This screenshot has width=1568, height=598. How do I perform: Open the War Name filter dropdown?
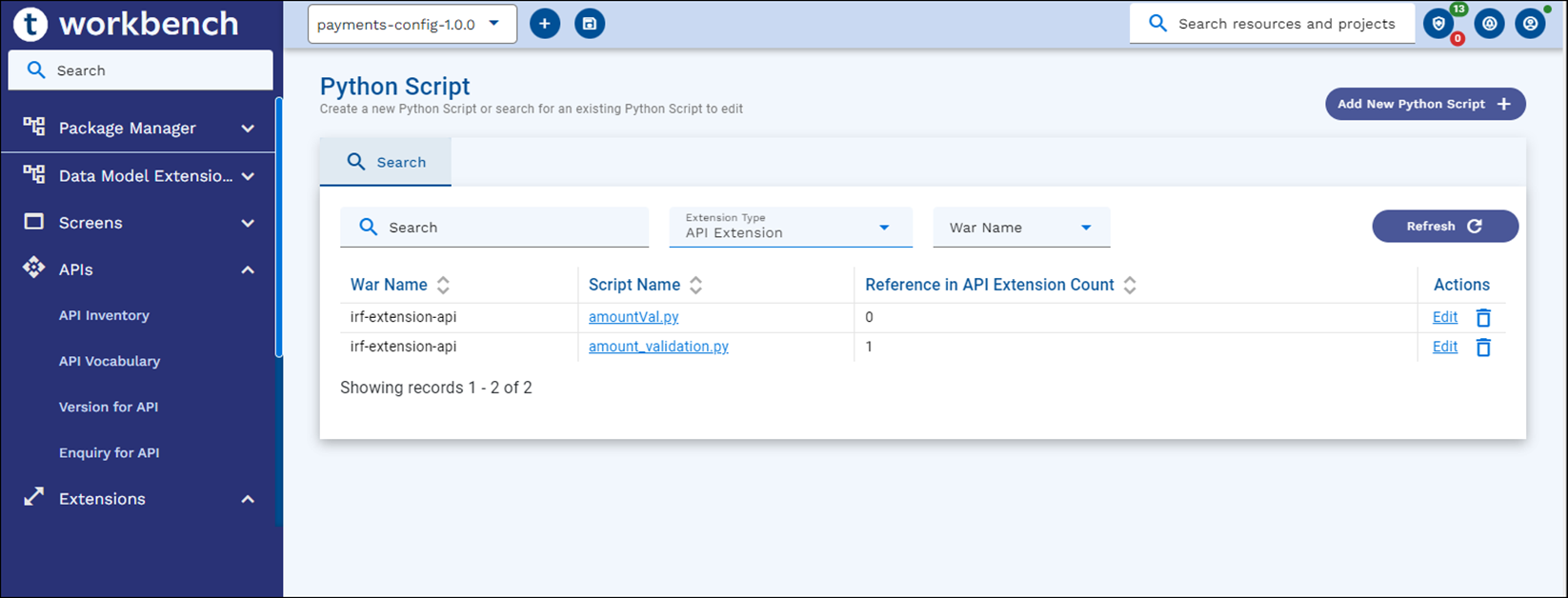(1020, 228)
